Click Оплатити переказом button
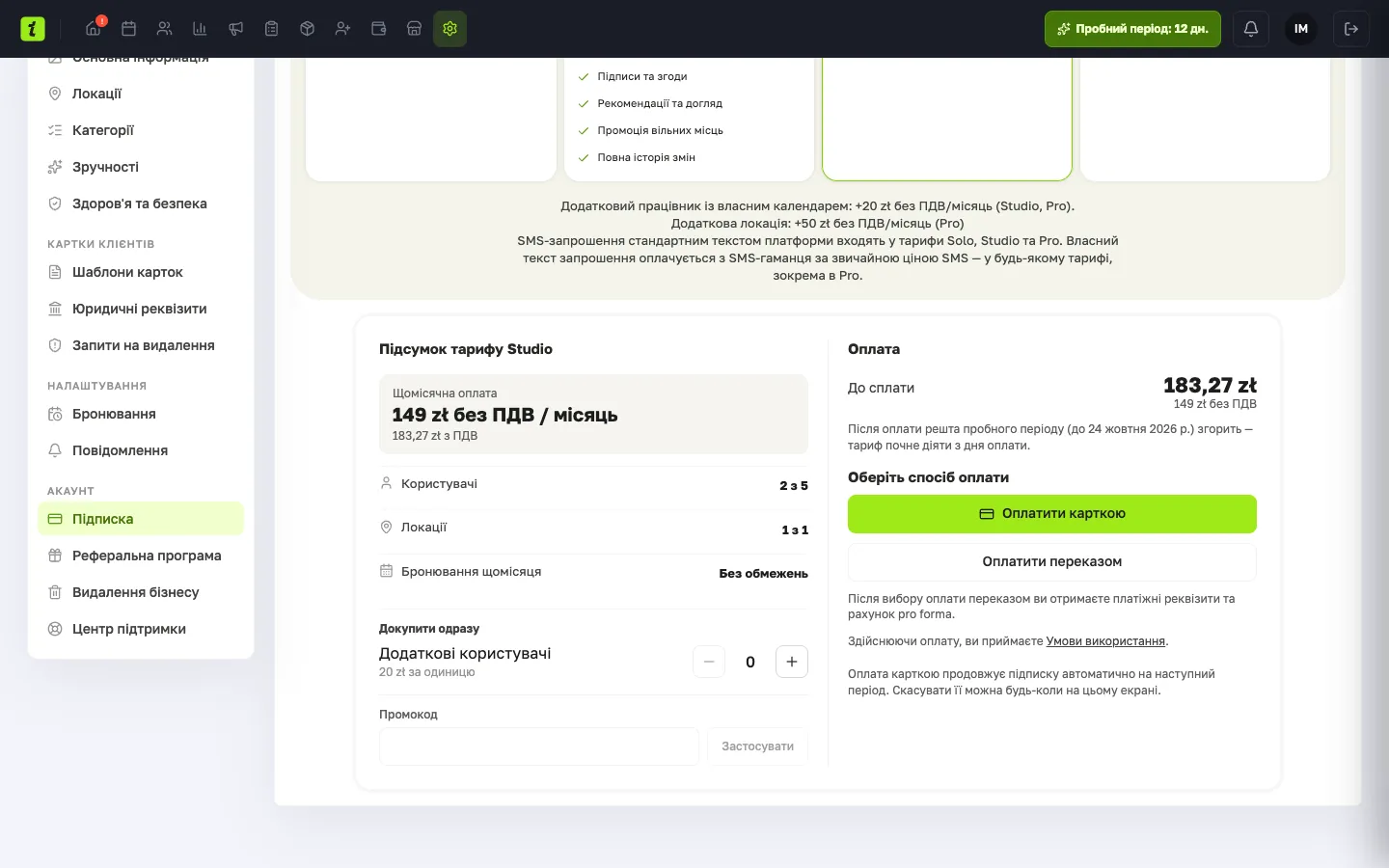This screenshot has width=1389, height=868. (x=1052, y=562)
